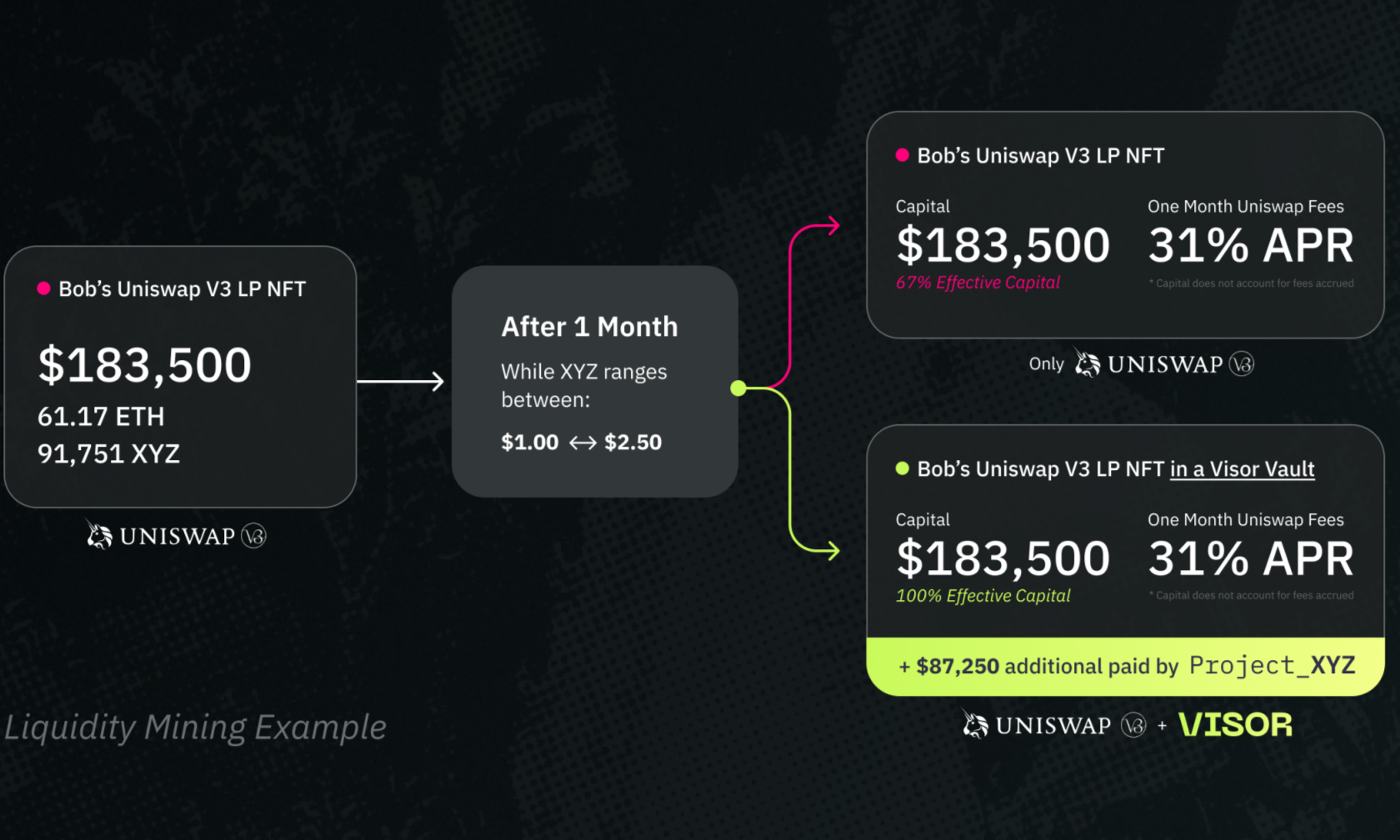Click the V3 badge beside left Uniswap logo
The image size is (1400, 840).
click(253, 536)
